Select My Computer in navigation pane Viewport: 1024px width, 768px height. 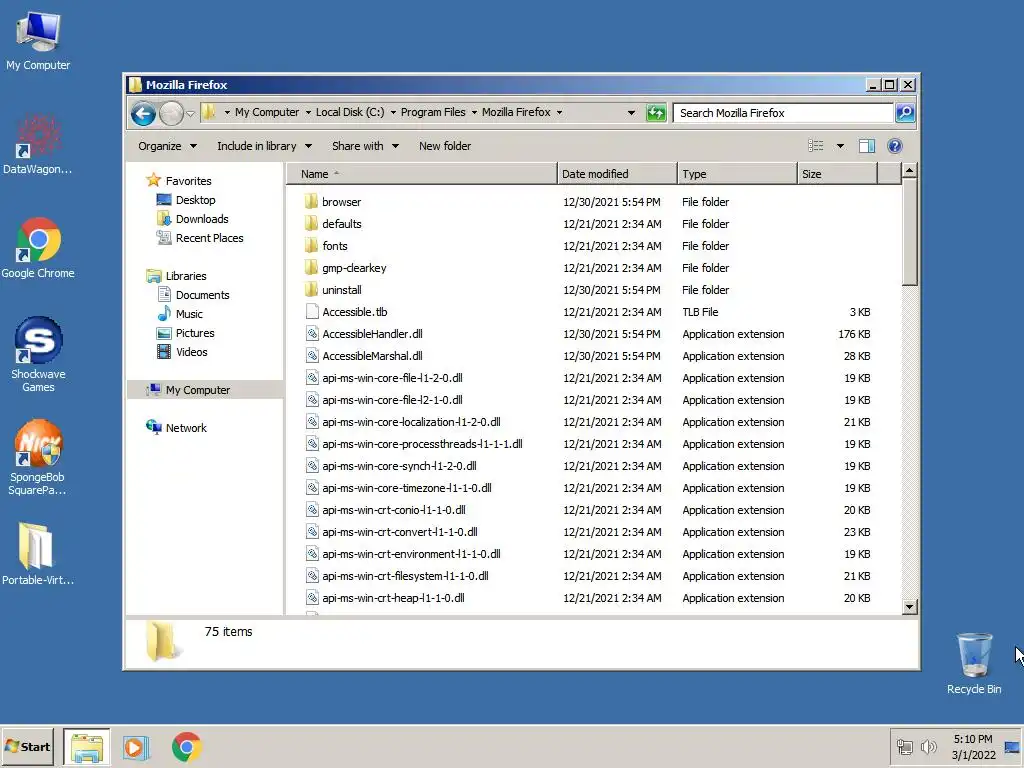click(197, 390)
